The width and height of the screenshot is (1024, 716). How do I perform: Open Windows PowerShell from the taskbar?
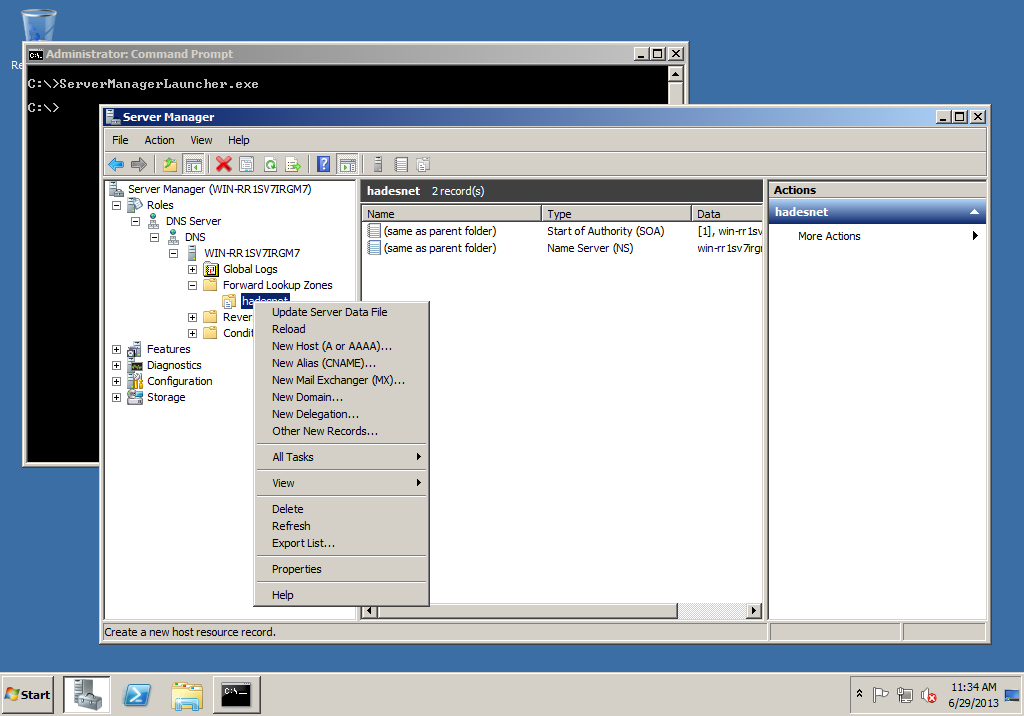[137, 694]
